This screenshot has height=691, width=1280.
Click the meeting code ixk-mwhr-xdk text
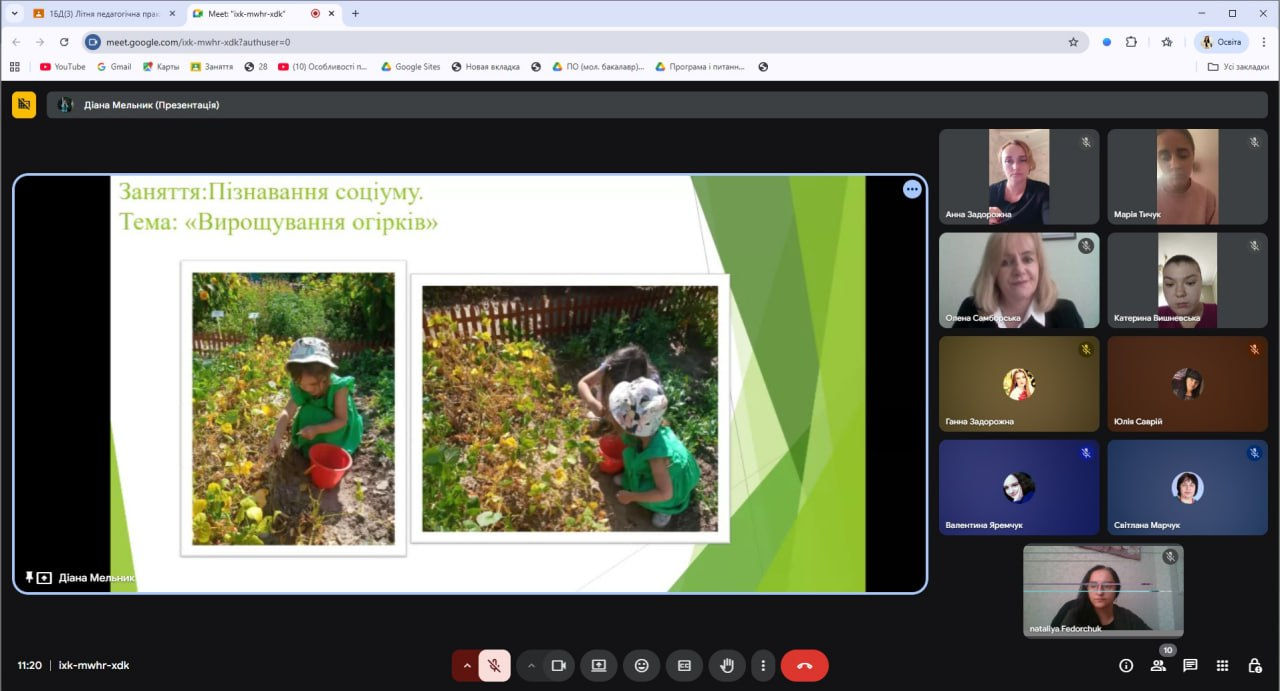pos(94,665)
